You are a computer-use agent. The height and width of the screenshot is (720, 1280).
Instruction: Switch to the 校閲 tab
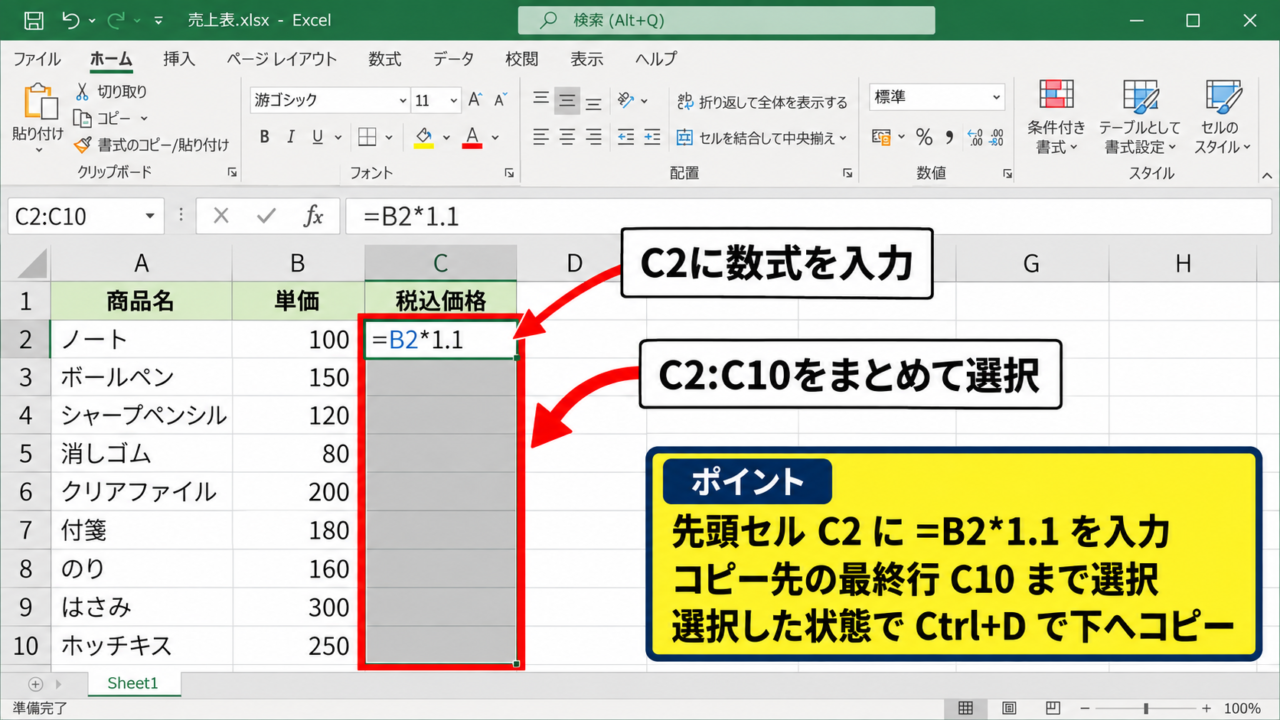[522, 59]
